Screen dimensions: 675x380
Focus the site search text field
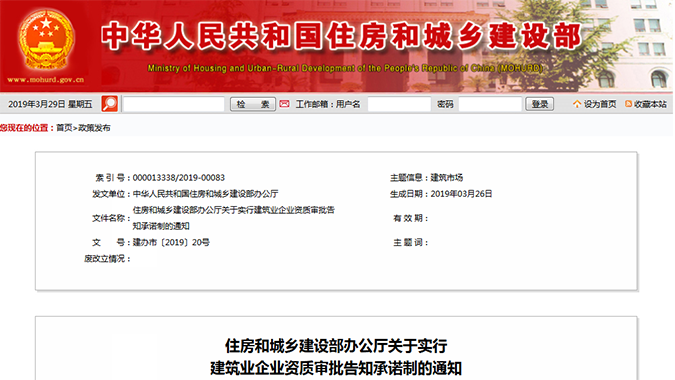[x=174, y=104]
